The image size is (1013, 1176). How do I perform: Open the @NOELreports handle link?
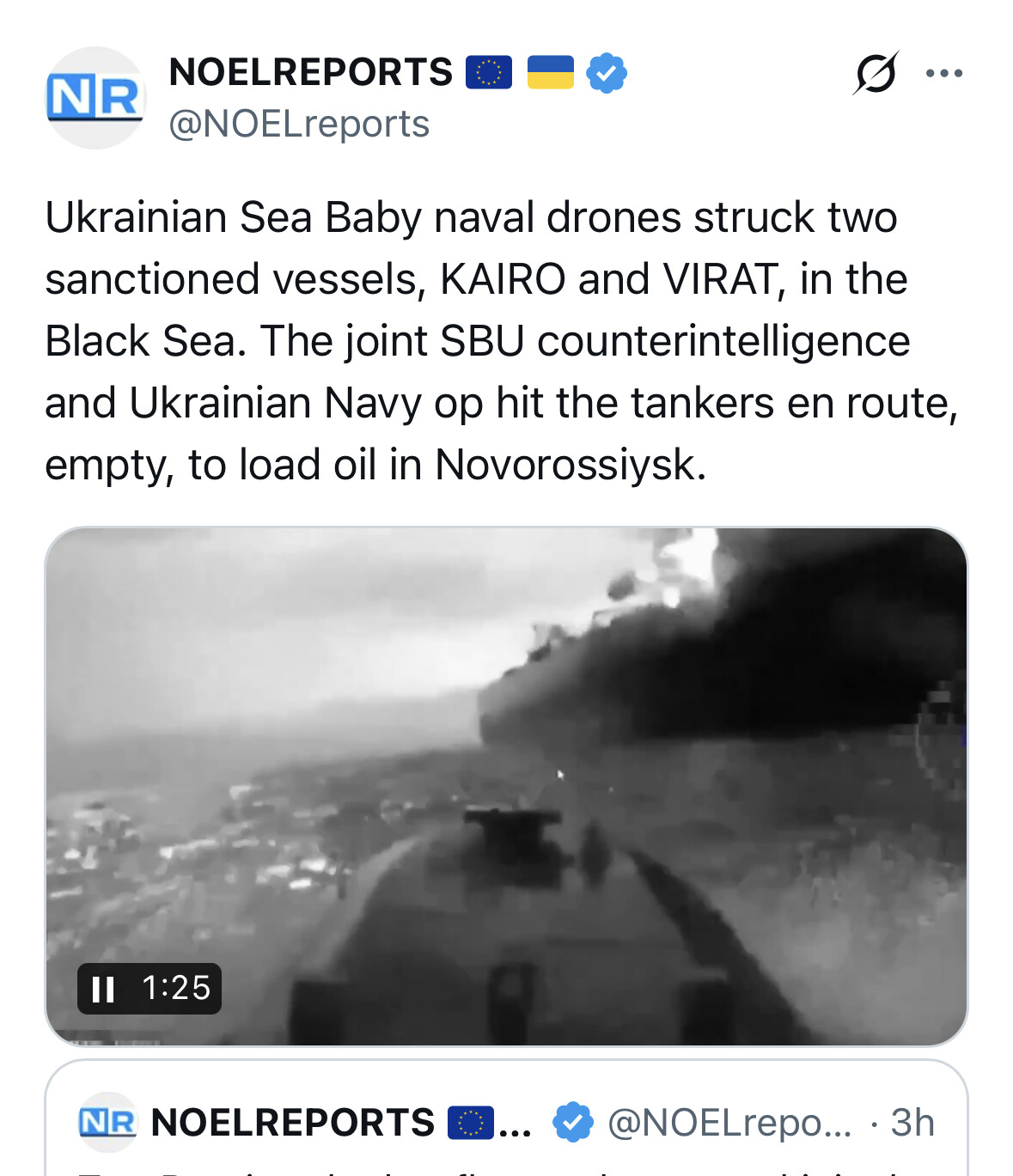click(x=299, y=125)
